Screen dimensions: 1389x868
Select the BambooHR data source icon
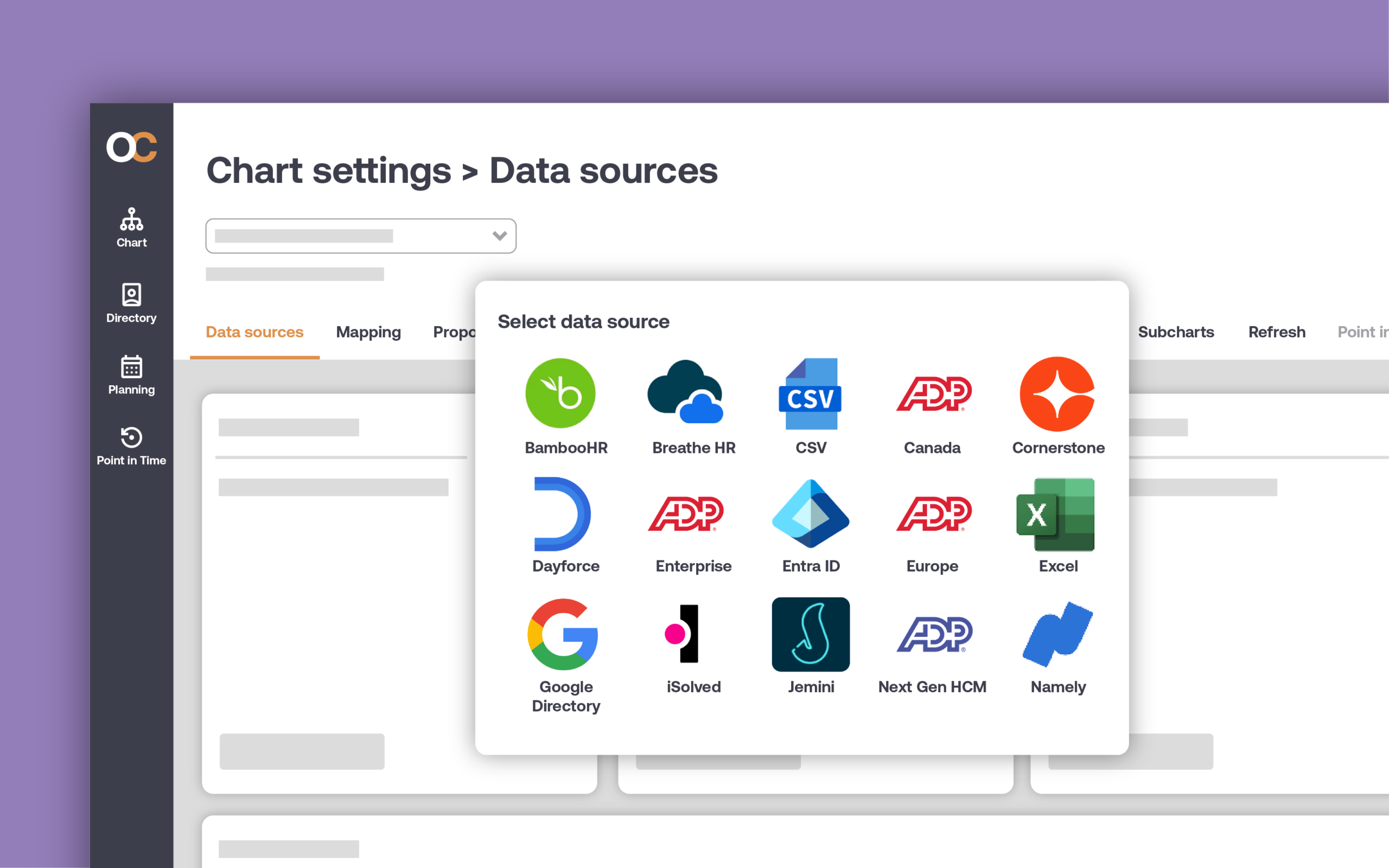(560, 394)
